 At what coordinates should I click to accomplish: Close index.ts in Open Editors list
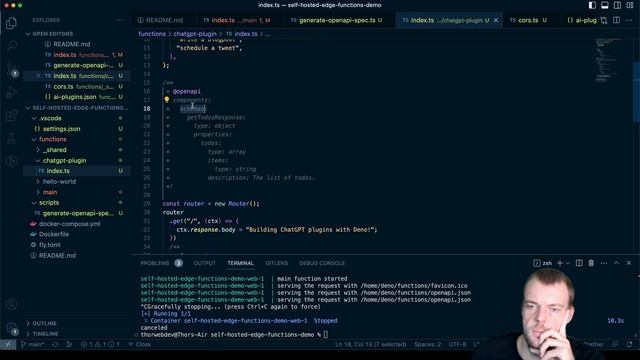(38, 76)
